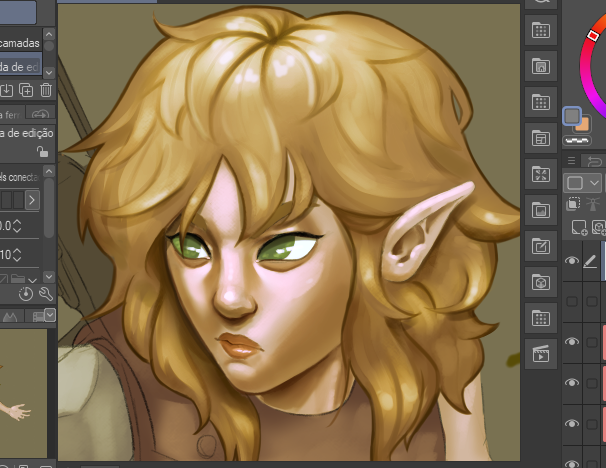Screen dimensions: 606x468
Task: Tick second checkbox in the hidden layer row
Action: point(592,301)
